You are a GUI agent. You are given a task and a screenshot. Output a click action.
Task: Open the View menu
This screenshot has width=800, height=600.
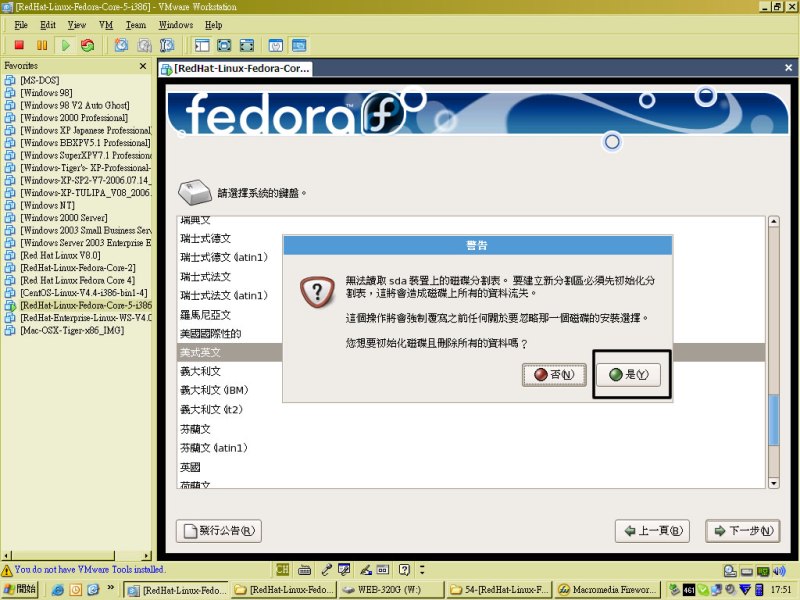tap(77, 24)
